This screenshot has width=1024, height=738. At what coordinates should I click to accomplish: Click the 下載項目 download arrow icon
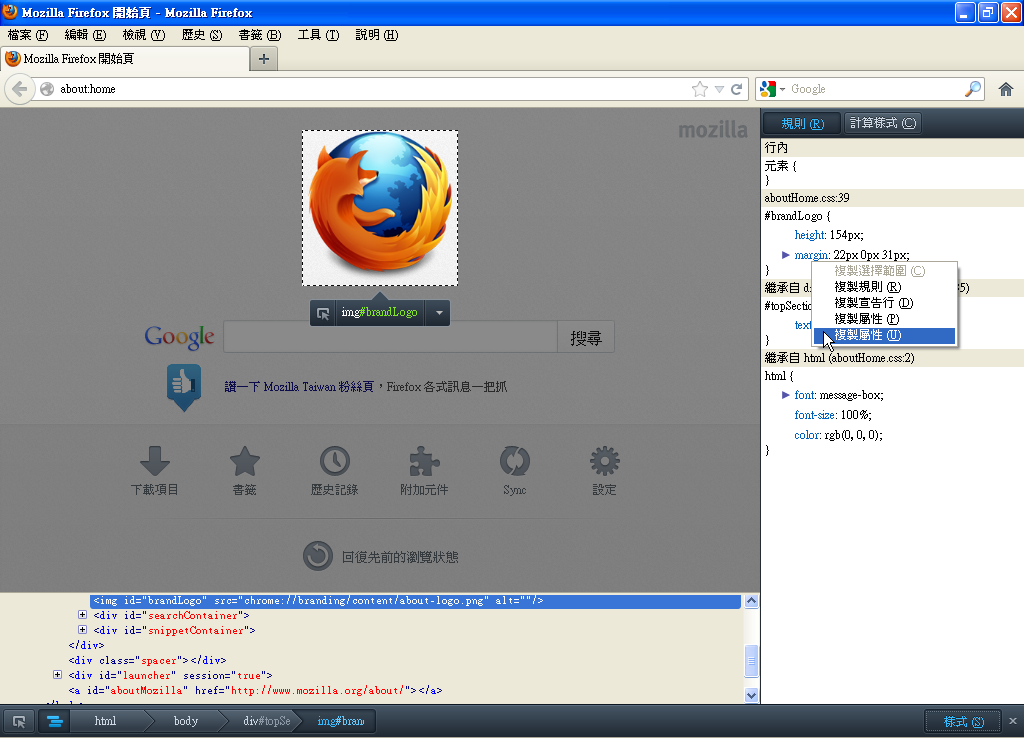tap(154, 461)
